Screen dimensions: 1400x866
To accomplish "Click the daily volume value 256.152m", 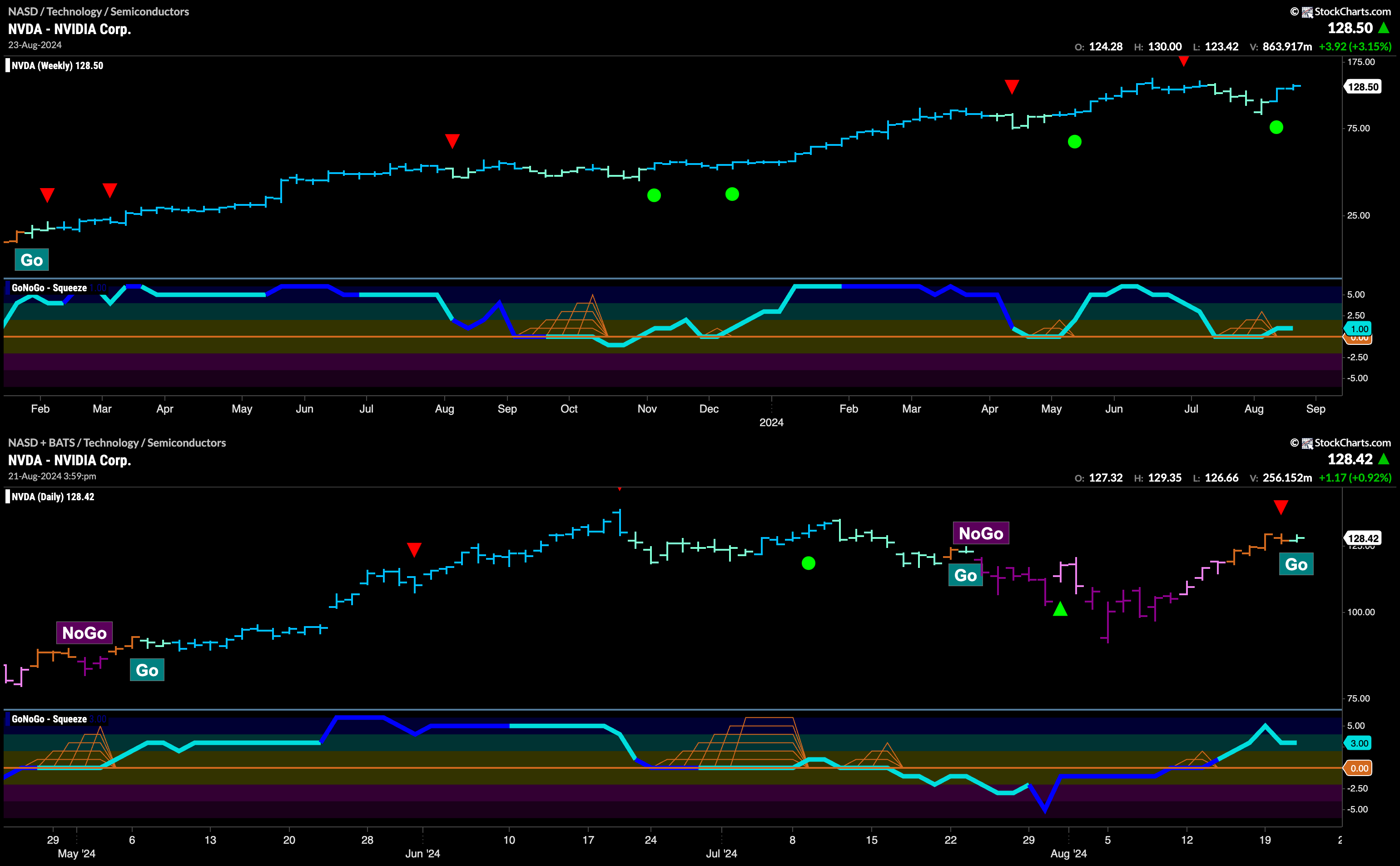I will [1286, 478].
